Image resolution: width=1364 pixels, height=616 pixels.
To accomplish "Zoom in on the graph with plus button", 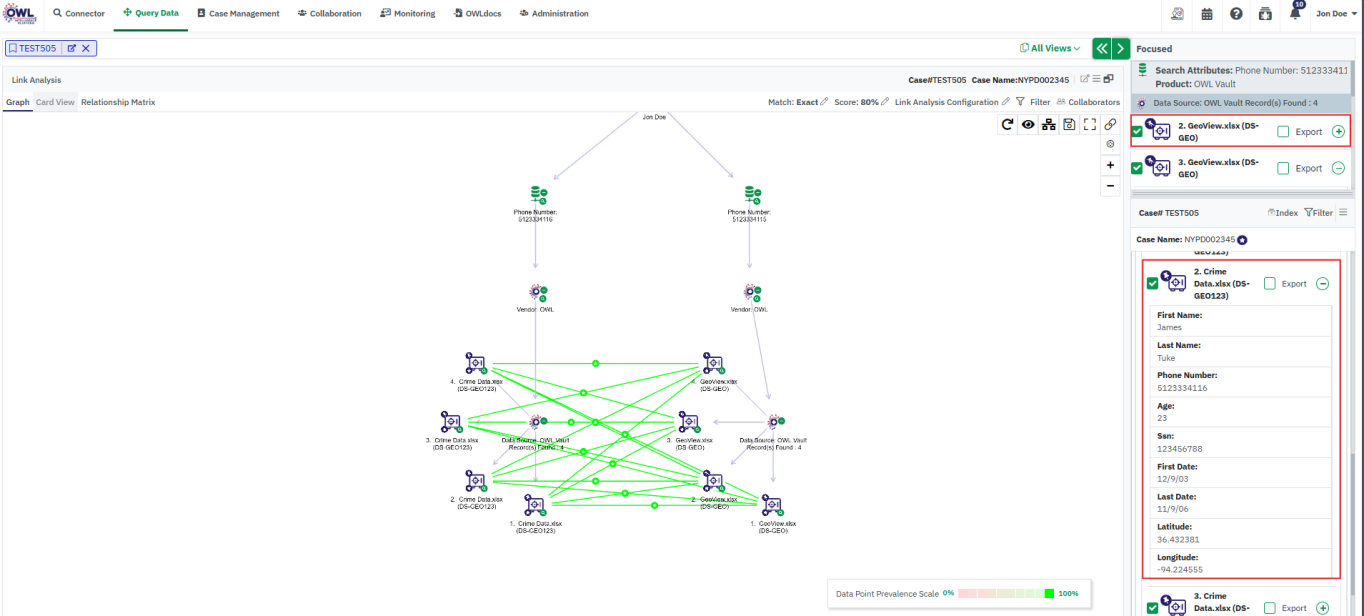I will pyautogui.click(x=1110, y=165).
